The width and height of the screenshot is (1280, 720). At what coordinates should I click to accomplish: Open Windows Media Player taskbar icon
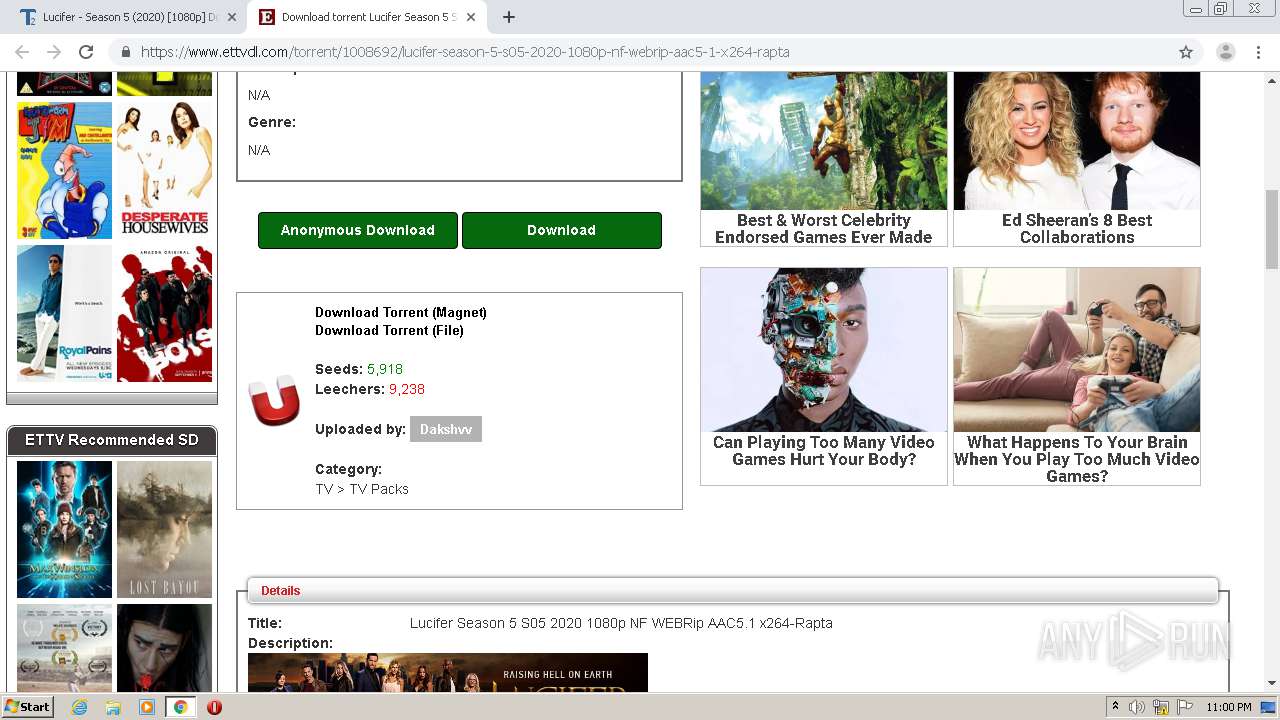147,707
